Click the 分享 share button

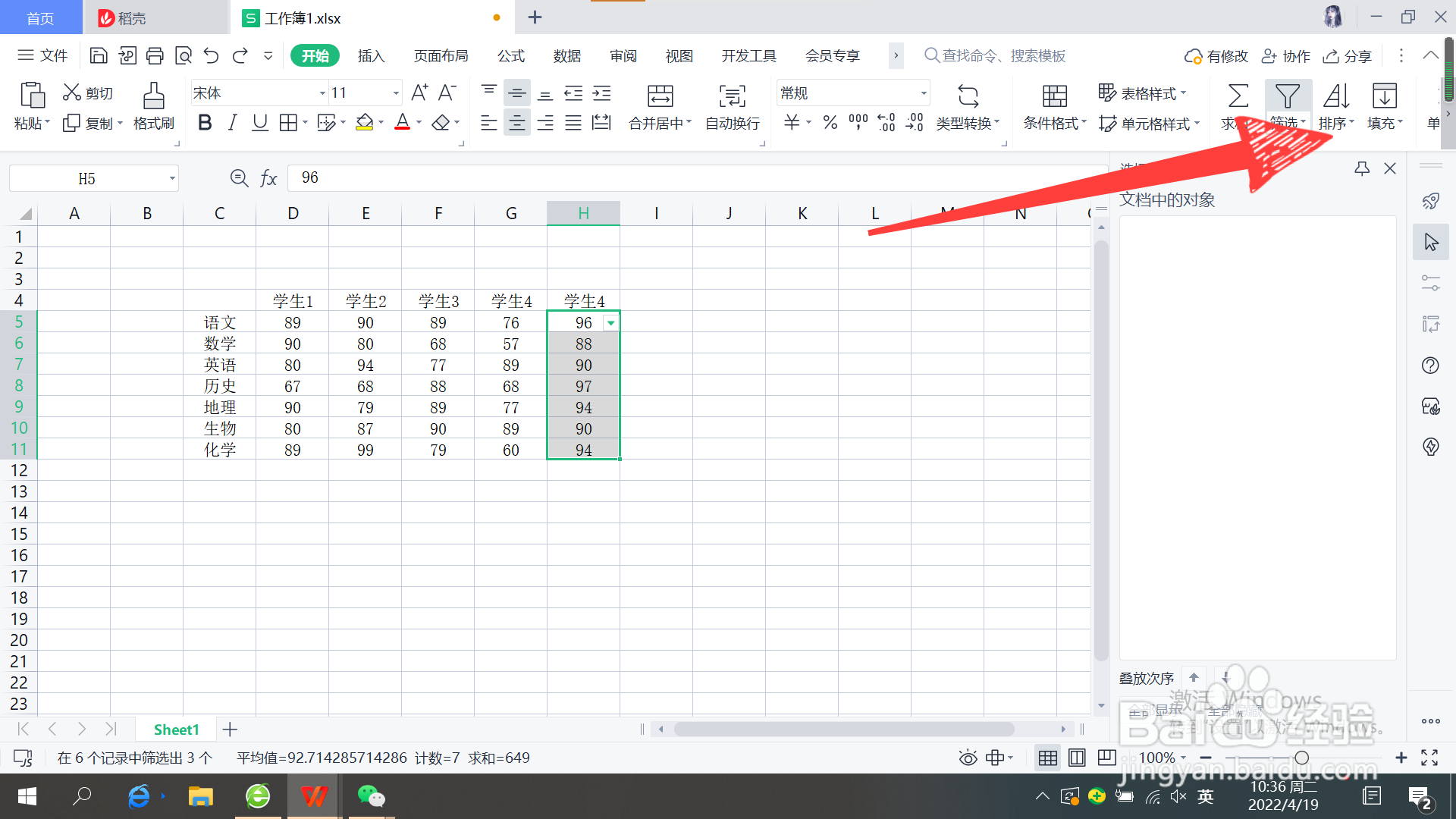1348,56
